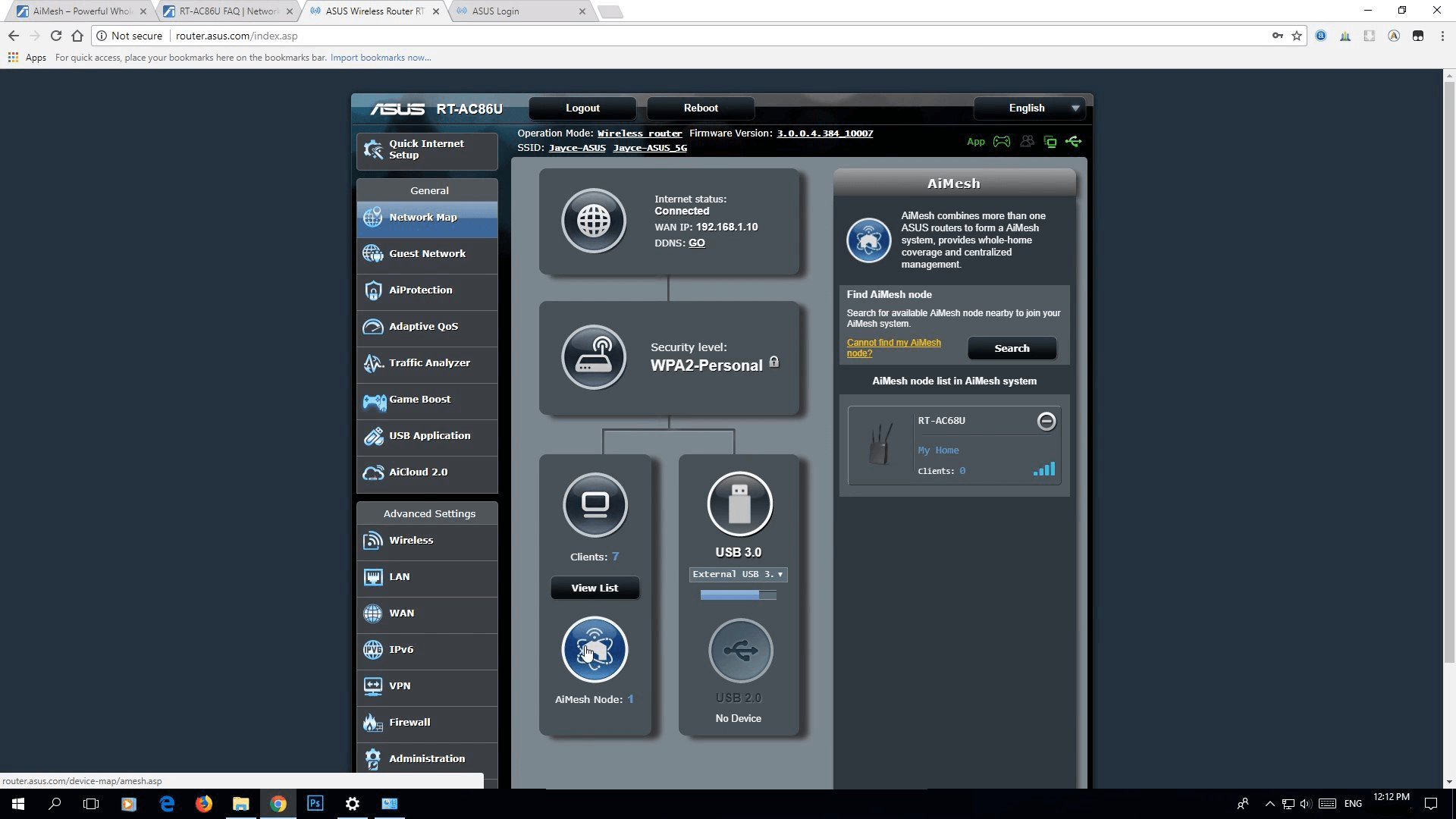Click the AiMesh panel logo icon
Screen dimensions: 1456x819
pyautogui.click(x=868, y=240)
